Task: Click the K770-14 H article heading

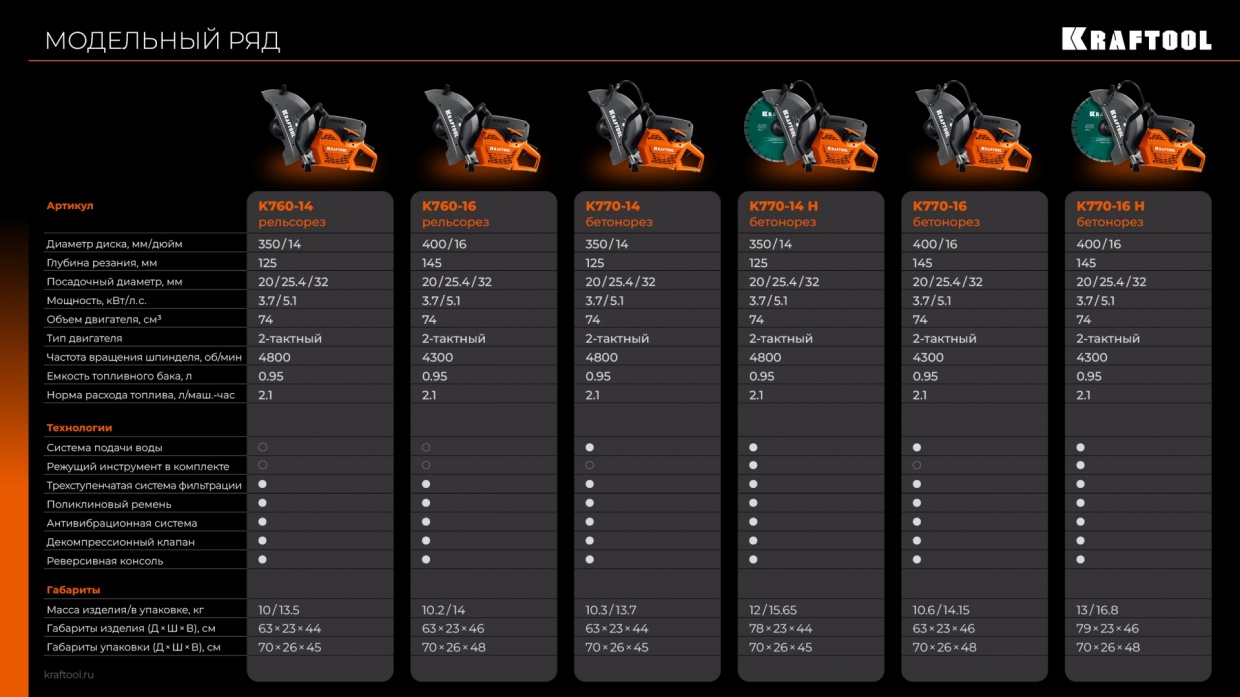Action: click(x=784, y=206)
